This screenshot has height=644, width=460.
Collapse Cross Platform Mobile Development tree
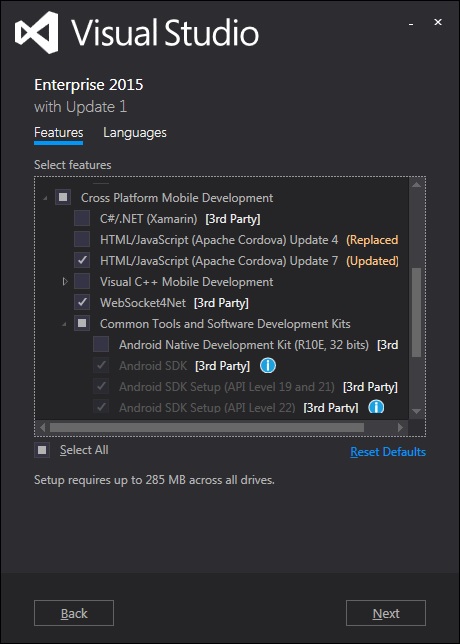[45, 199]
